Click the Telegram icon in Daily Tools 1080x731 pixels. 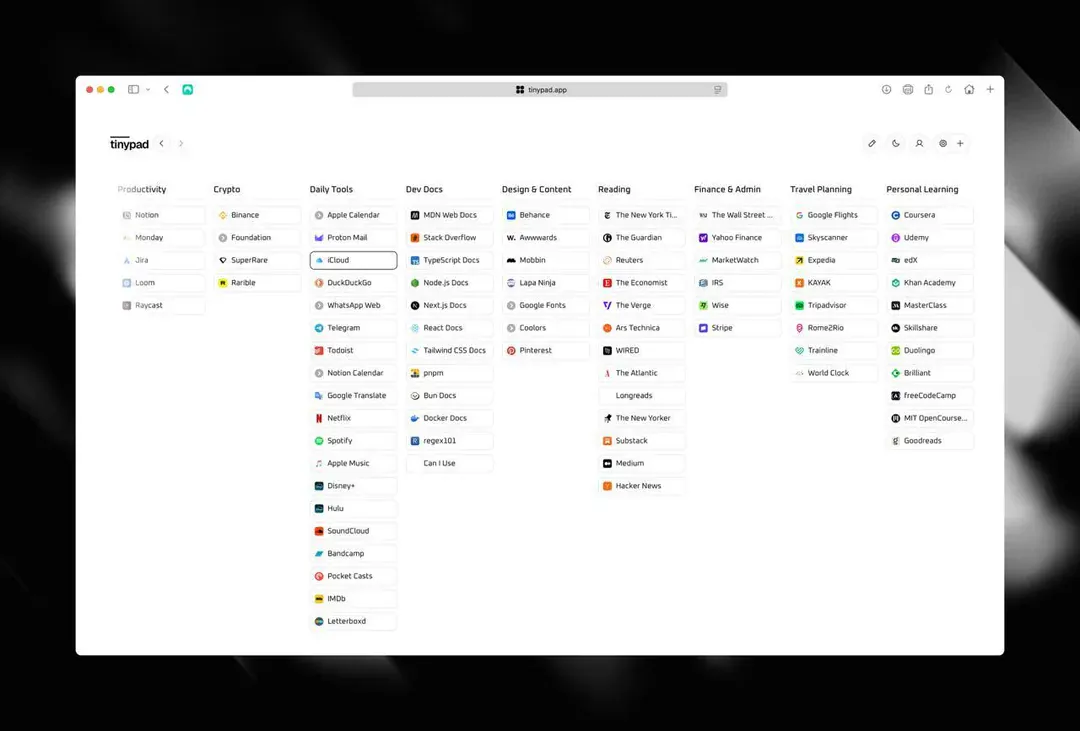319,328
